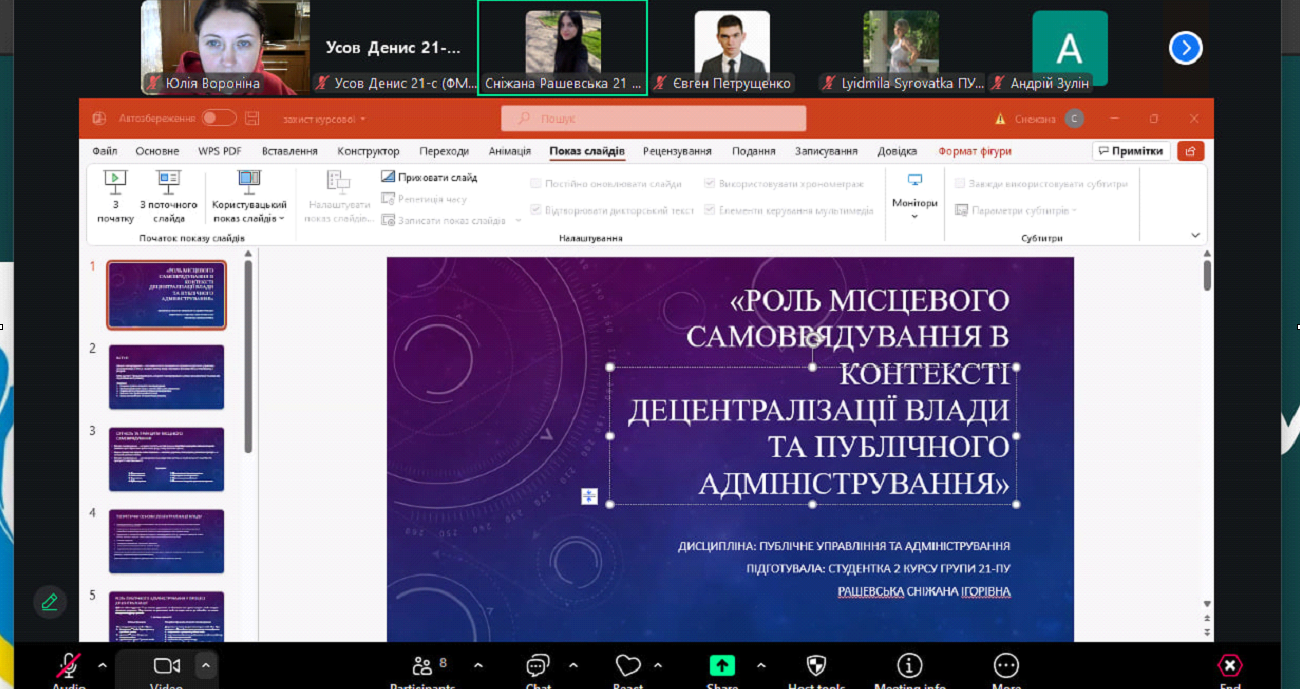The width and height of the screenshot is (1300, 689).
Task: Click the Примітки button
Action: click(x=1131, y=151)
